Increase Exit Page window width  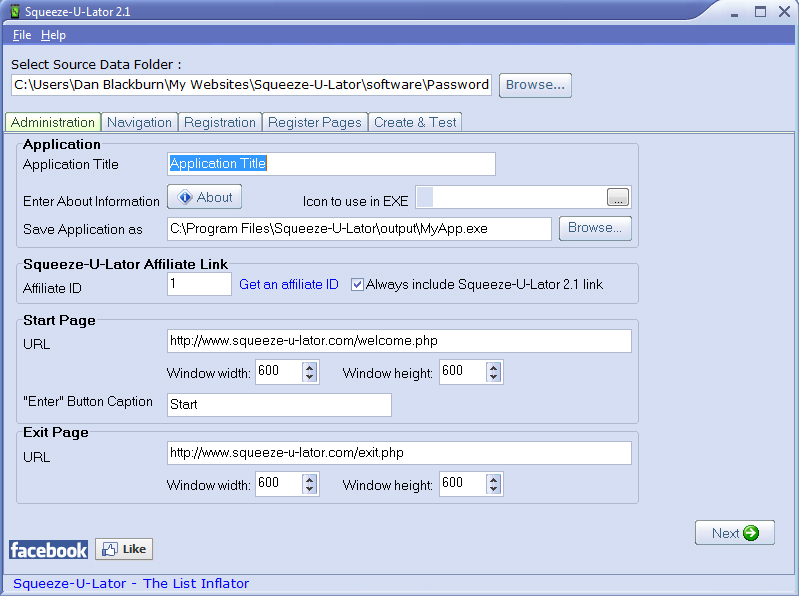click(x=310, y=479)
